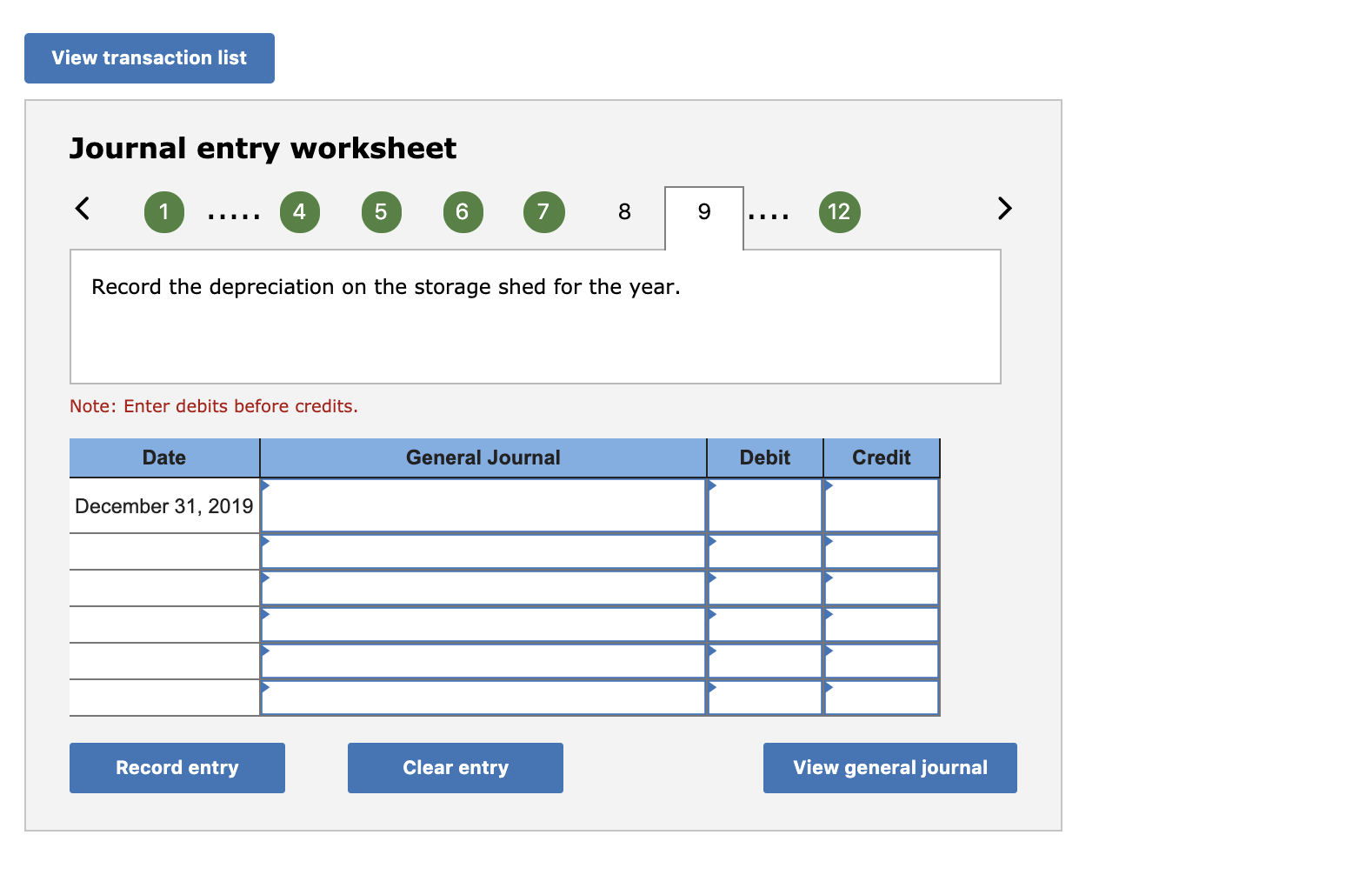Select the Debit cell in the fourth row
This screenshot has width=1372, height=875.
point(765,625)
